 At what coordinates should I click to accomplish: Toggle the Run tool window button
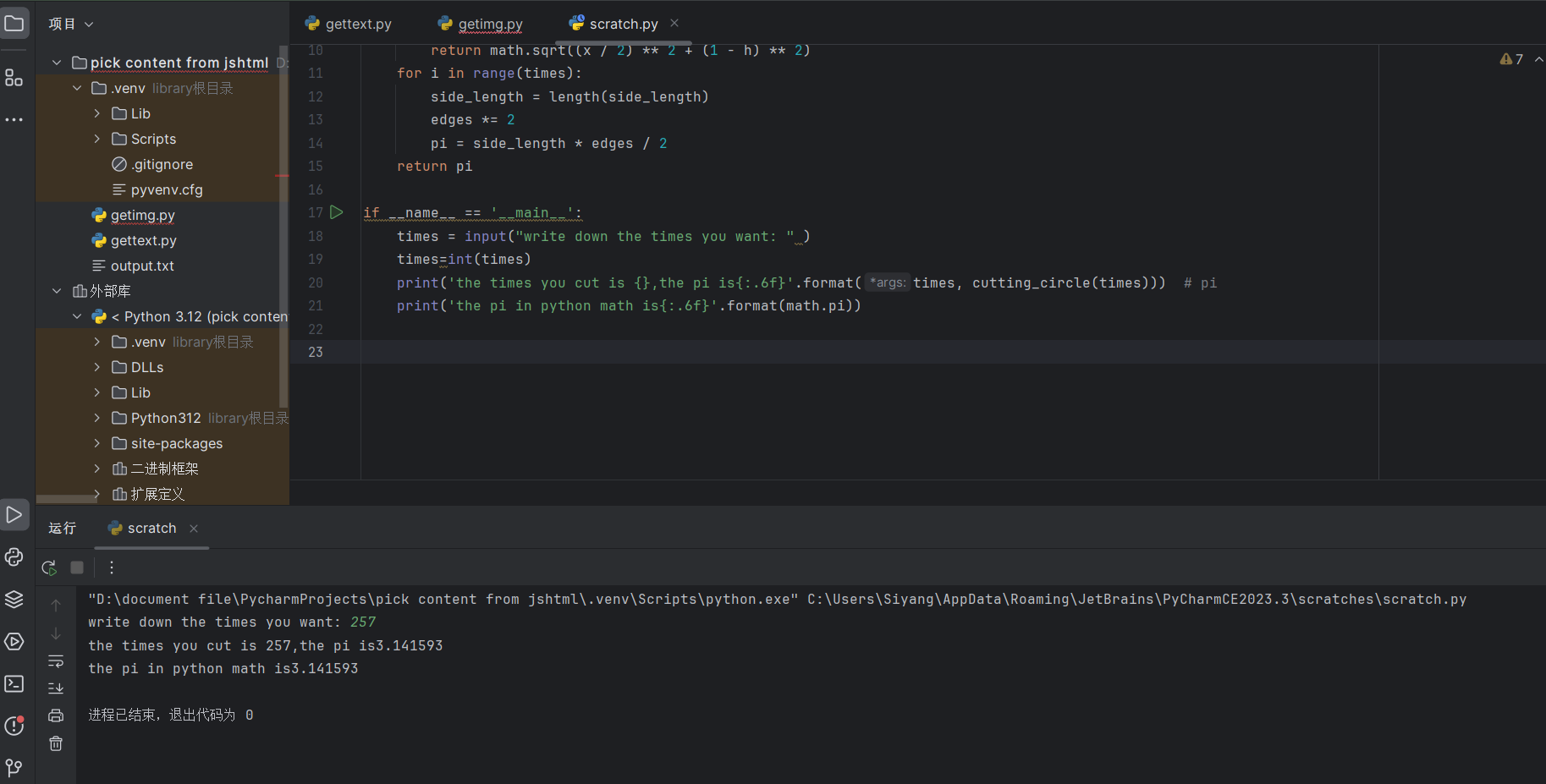[x=14, y=514]
